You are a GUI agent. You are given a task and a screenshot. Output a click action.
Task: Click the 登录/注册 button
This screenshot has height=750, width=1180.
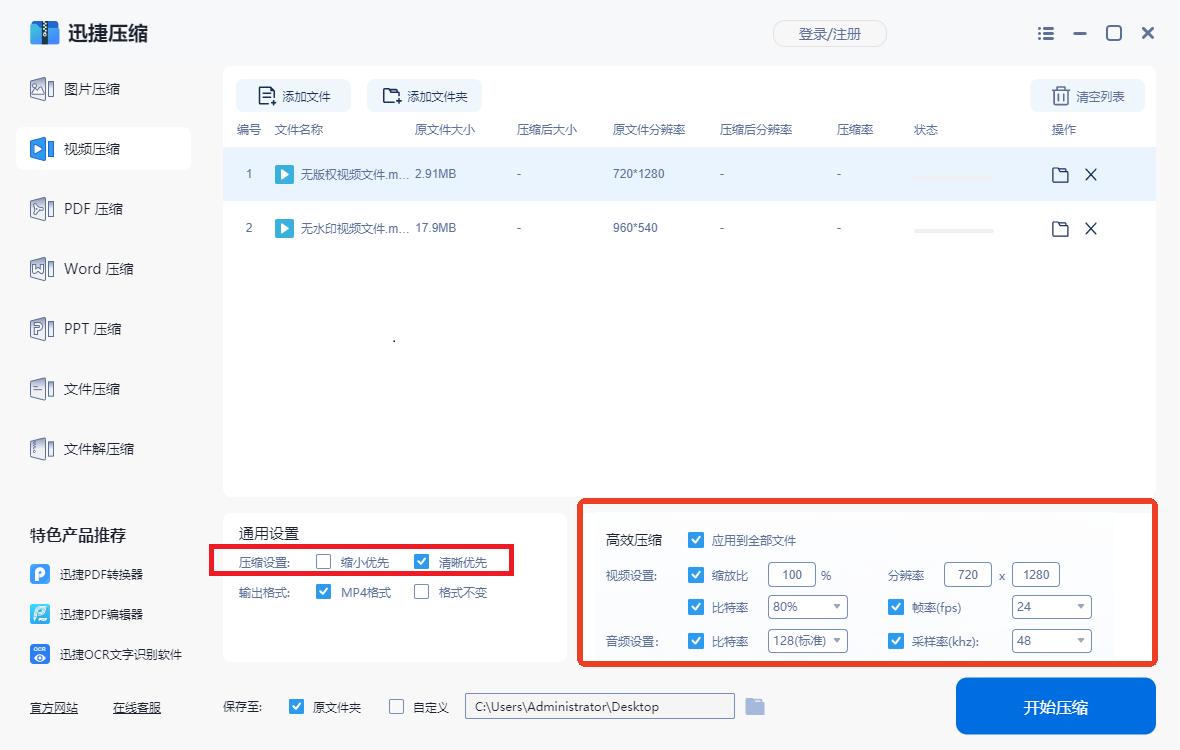[830, 33]
